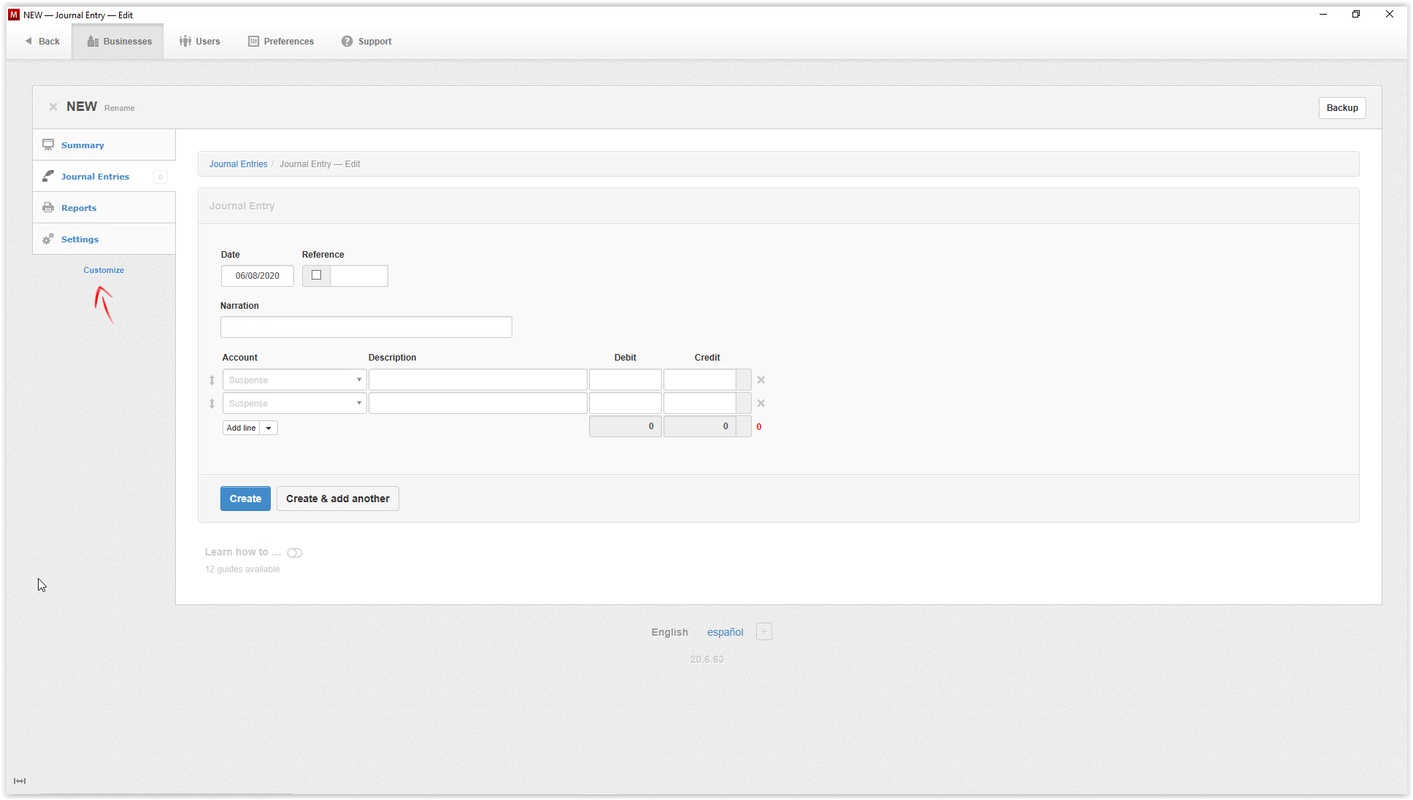The height and width of the screenshot is (800, 1413).
Task: Select the English language option
Action: (669, 632)
